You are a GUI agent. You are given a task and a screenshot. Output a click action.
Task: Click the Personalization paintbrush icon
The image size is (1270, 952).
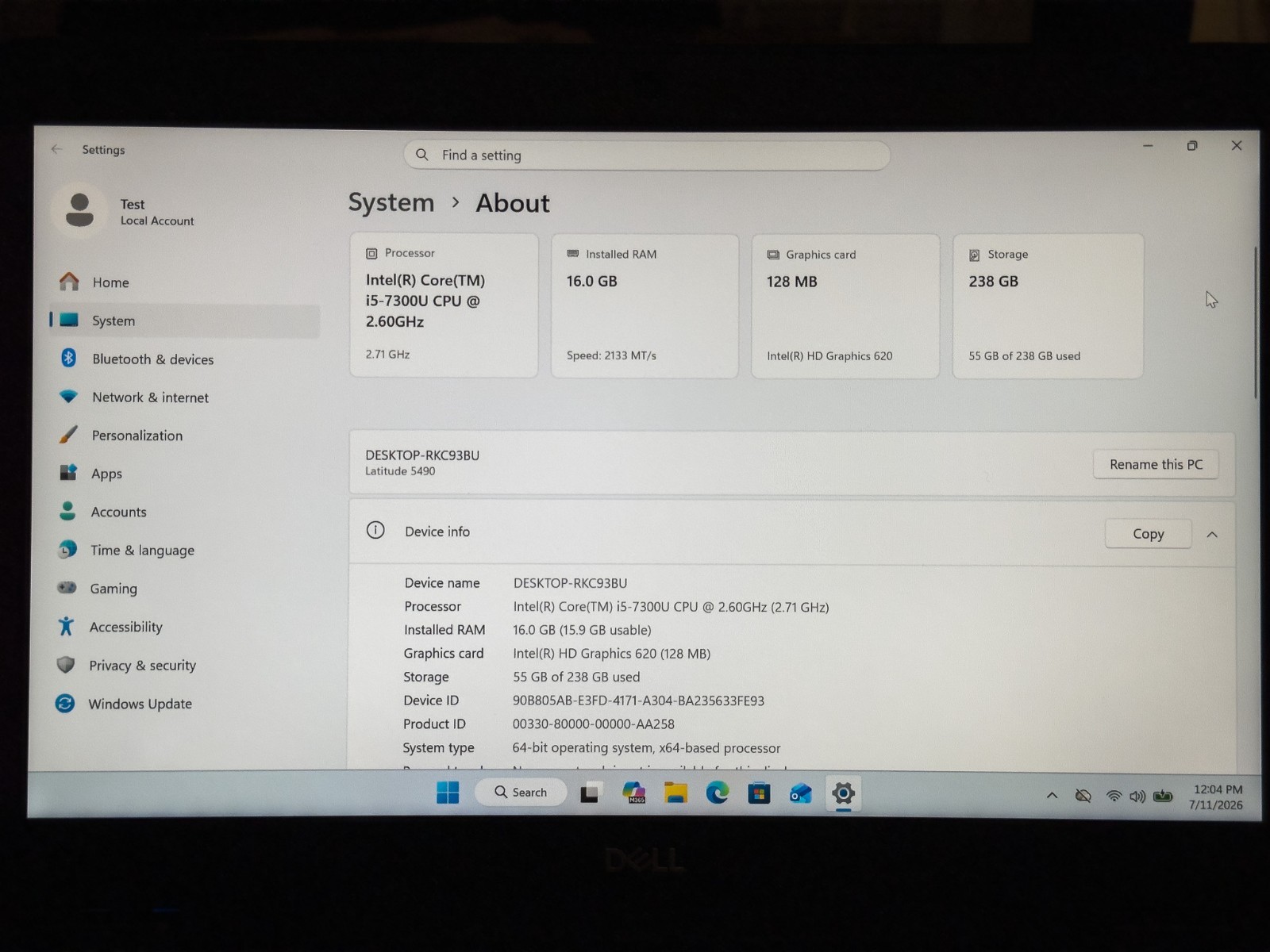[68, 434]
